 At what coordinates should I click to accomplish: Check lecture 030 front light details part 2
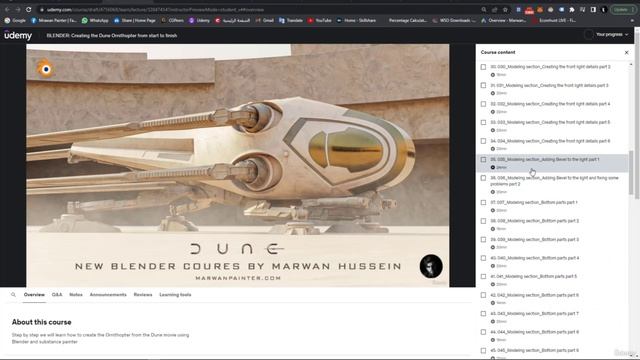(x=483, y=67)
